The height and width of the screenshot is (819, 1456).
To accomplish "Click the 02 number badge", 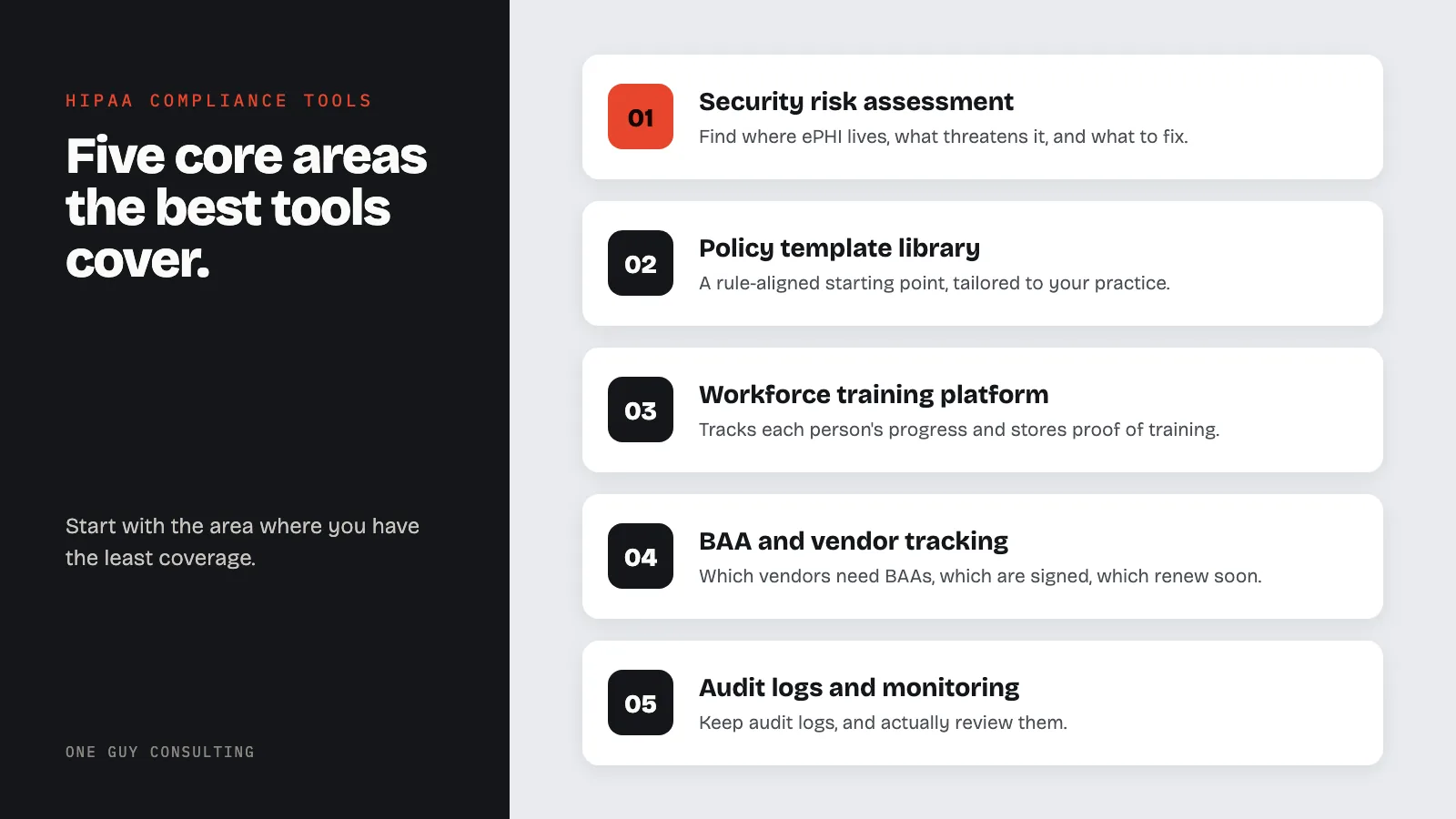I will [641, 263].
